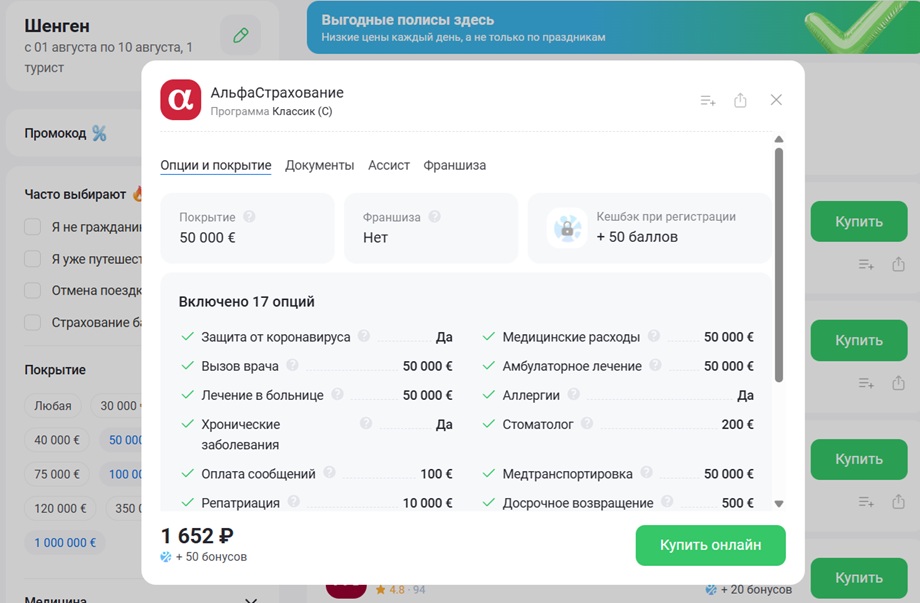Select the 1 000 000 € coverage chip
Image resolution: width=920 pixels, height=603 pixels.
[x=65, y=543]
